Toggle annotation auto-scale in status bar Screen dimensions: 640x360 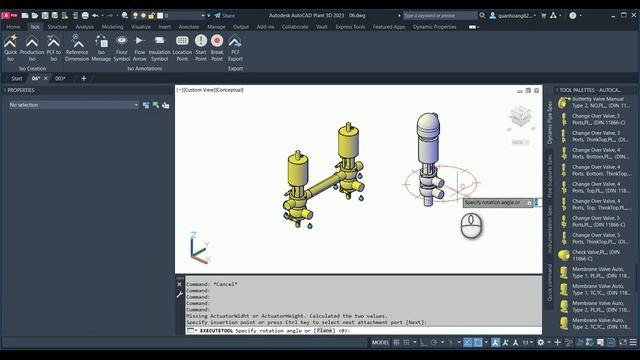tap(506, 342)
